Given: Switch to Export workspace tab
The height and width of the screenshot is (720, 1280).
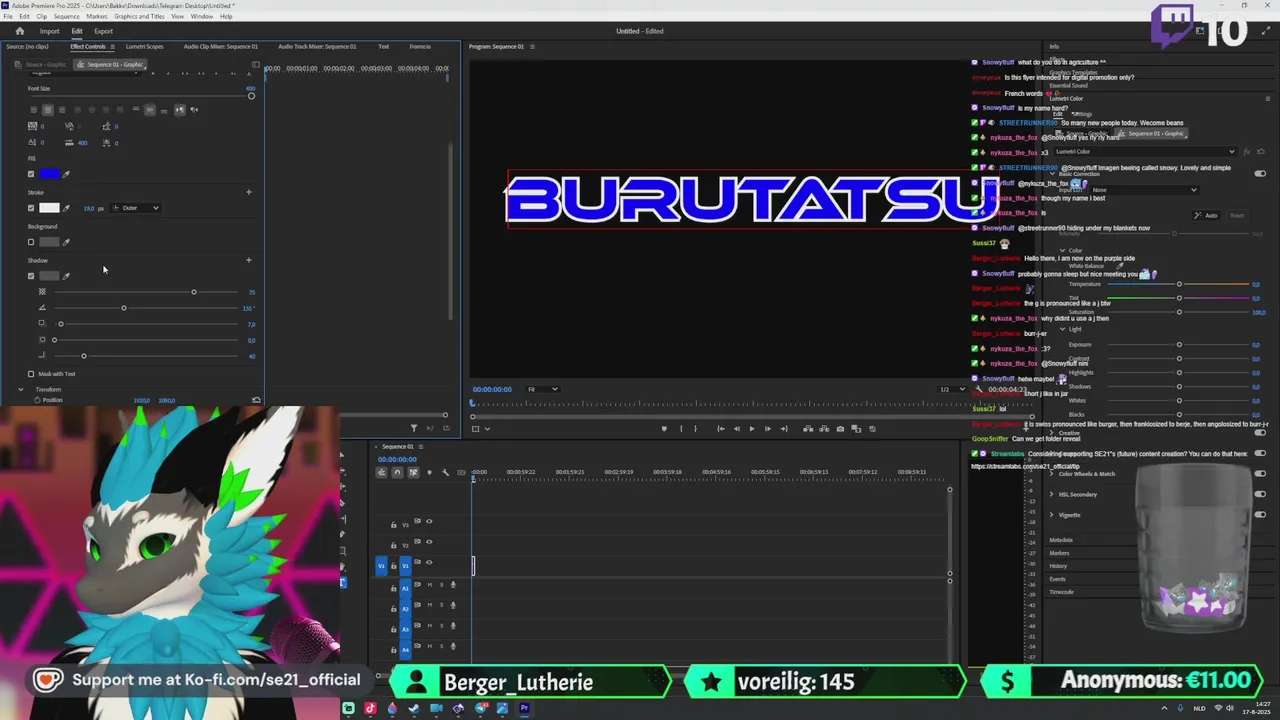Looking at the screenshot, I should coord(103,31).
